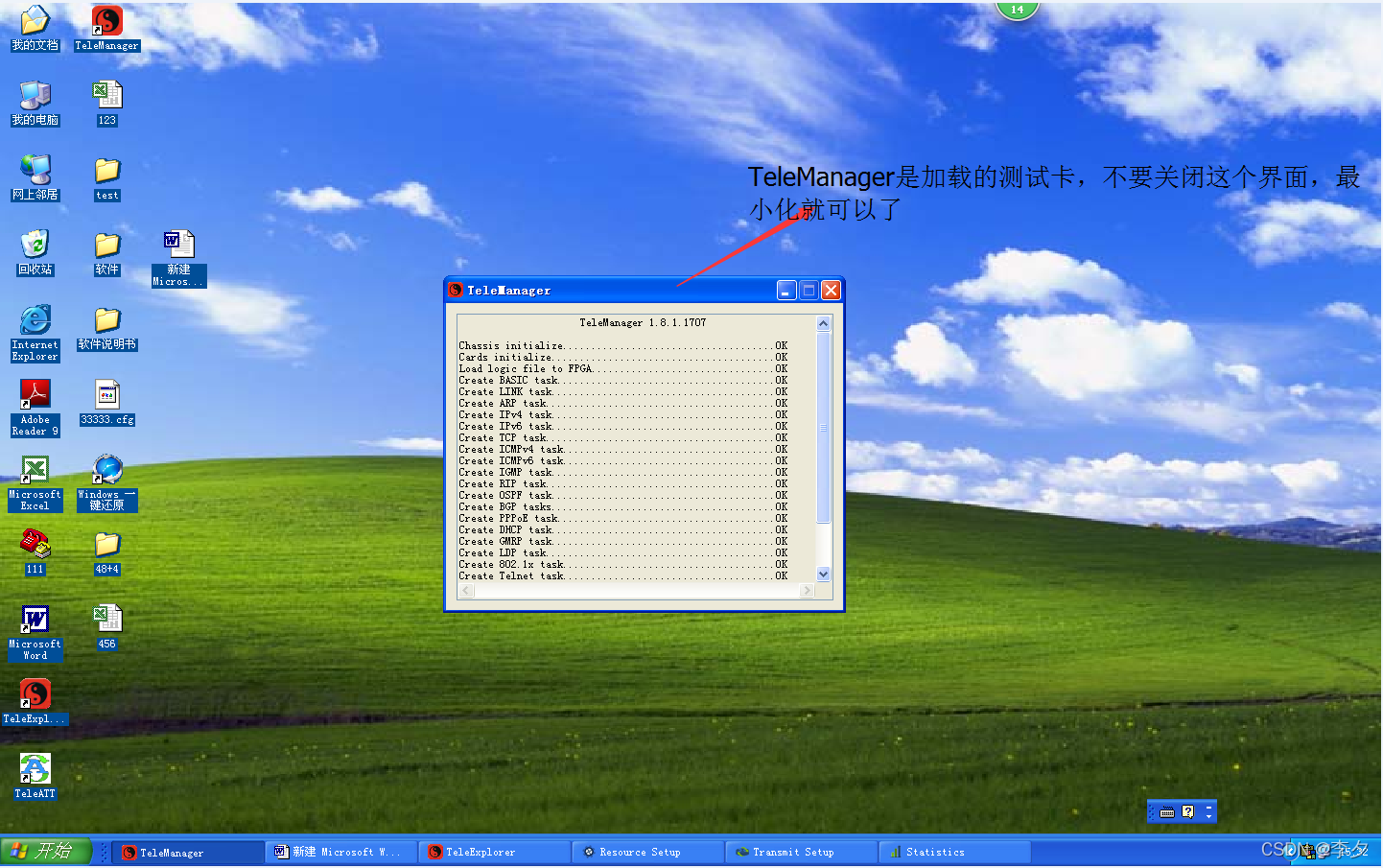This screenshot has height=868, width=1383.
Task: Close the TeleManager window
Action: click(x=831, y=291)
